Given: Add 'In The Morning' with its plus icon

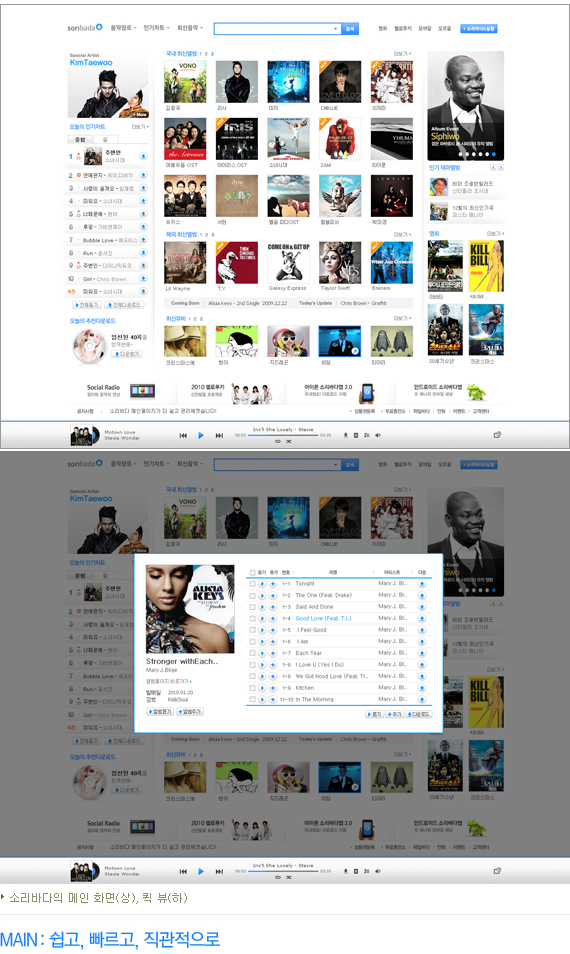Looking at the screenshot, I should 273,699.
